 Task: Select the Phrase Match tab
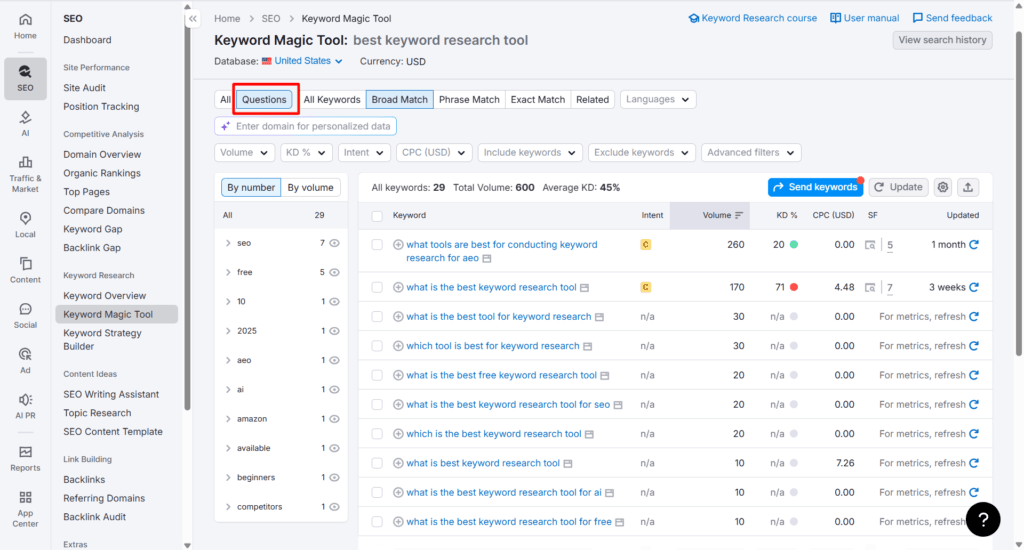pos(469,99)
